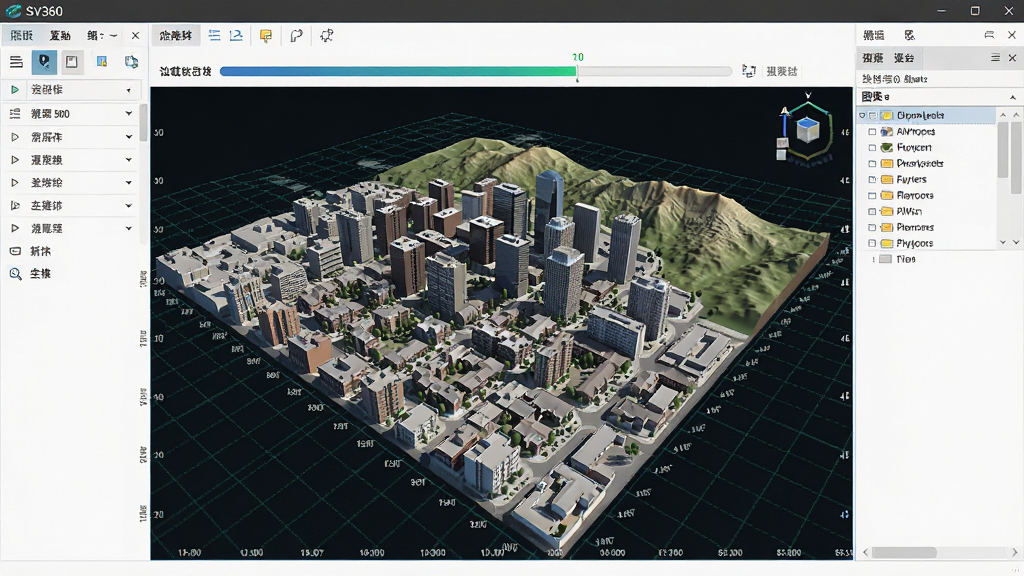
Task: Click the progress slider handle at value 10
Action: coord(577,72)
